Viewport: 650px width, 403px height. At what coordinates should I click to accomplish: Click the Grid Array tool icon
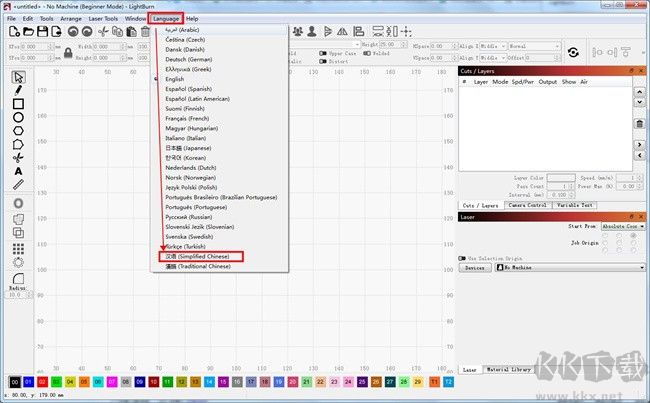pos(18,249)
